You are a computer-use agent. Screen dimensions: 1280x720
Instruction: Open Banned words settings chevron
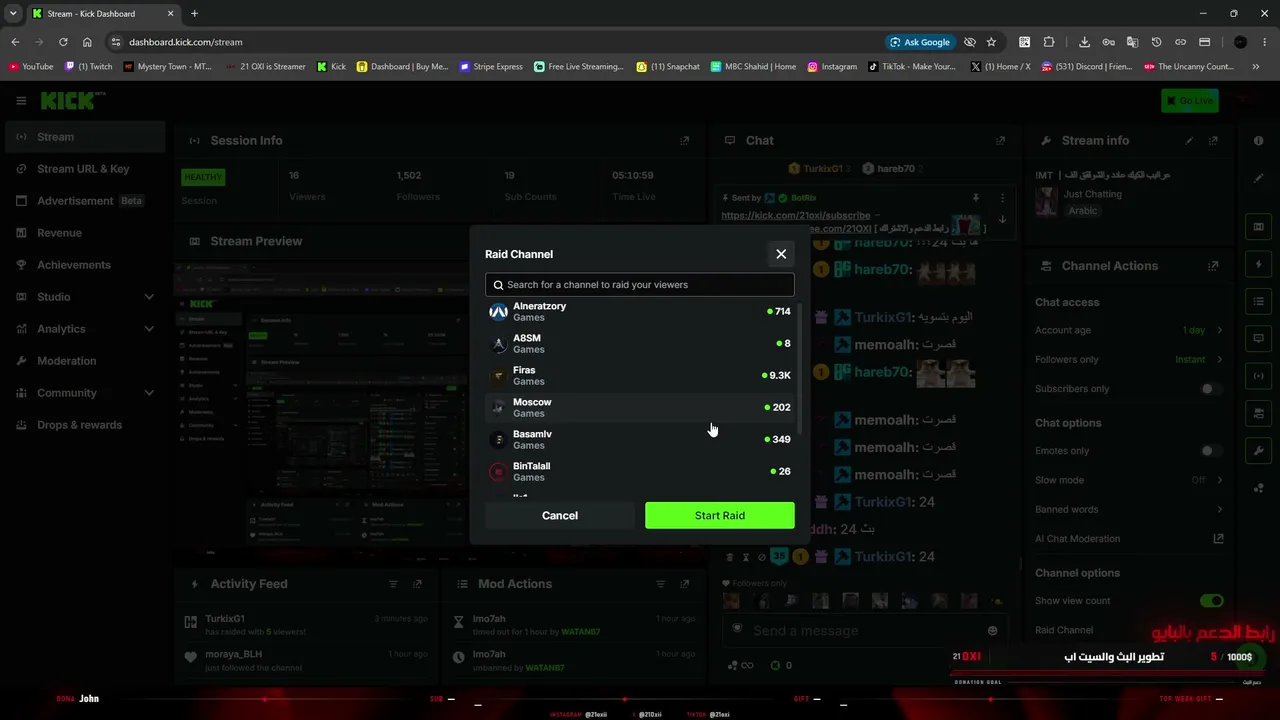[x=1219, y=510]
